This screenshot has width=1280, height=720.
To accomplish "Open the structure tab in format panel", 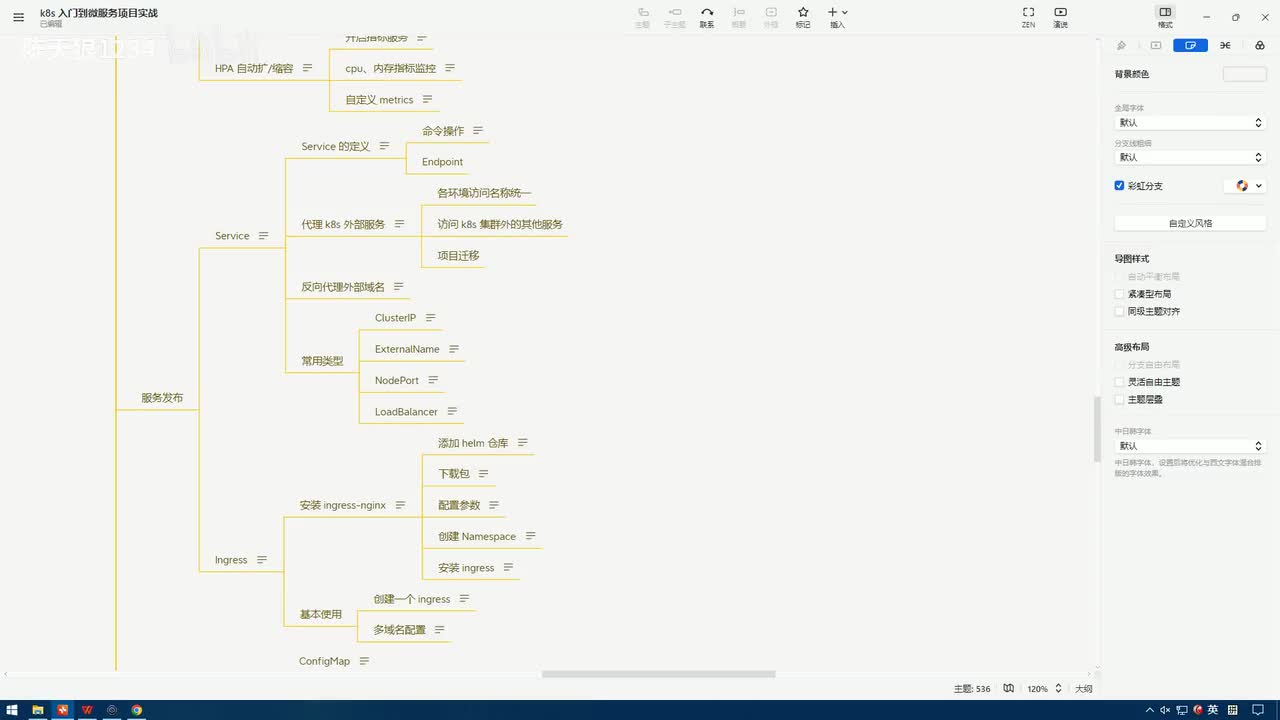I will 1225,45.
